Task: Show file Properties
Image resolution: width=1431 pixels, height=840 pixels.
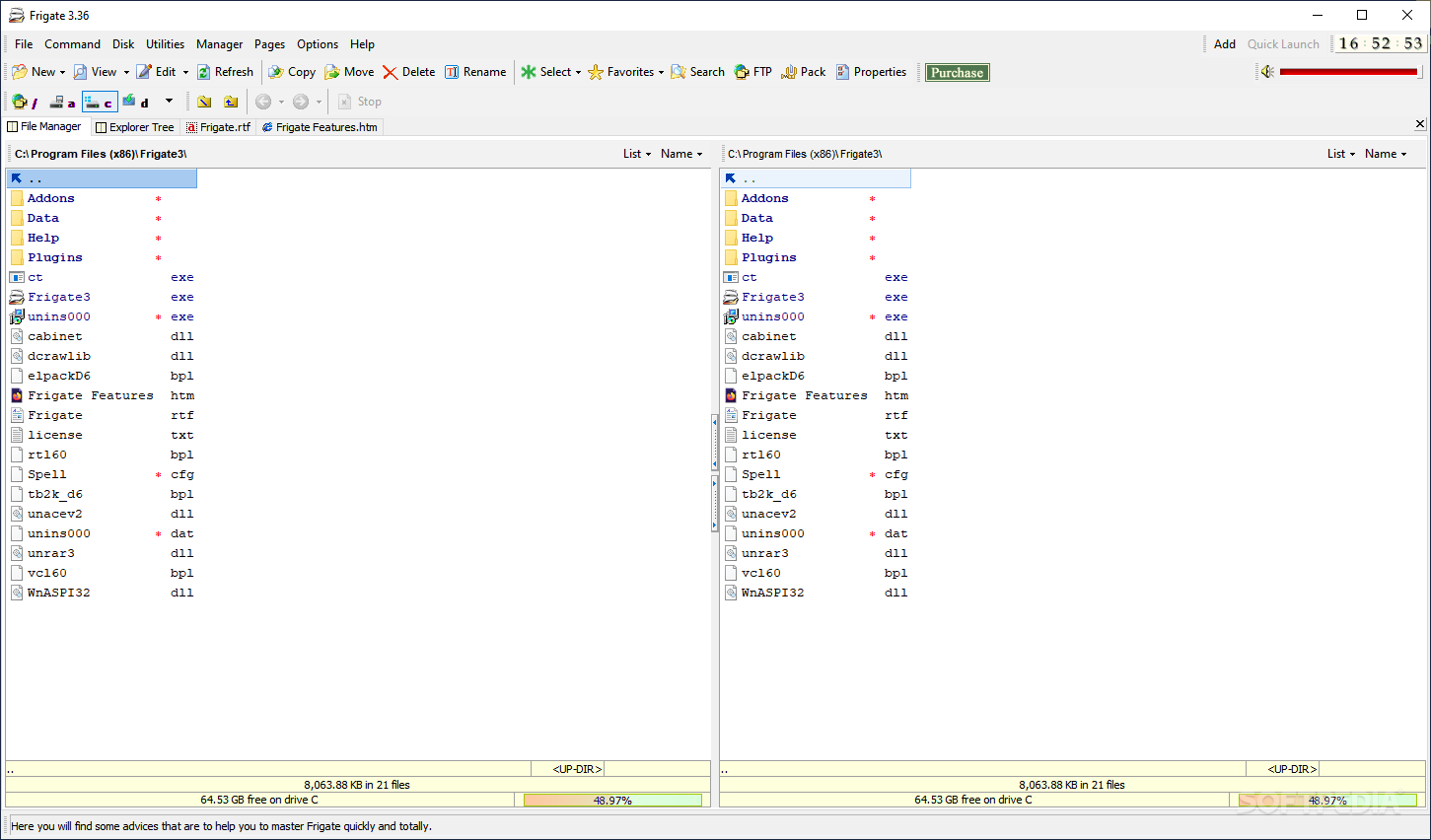Action: [871, 72]
